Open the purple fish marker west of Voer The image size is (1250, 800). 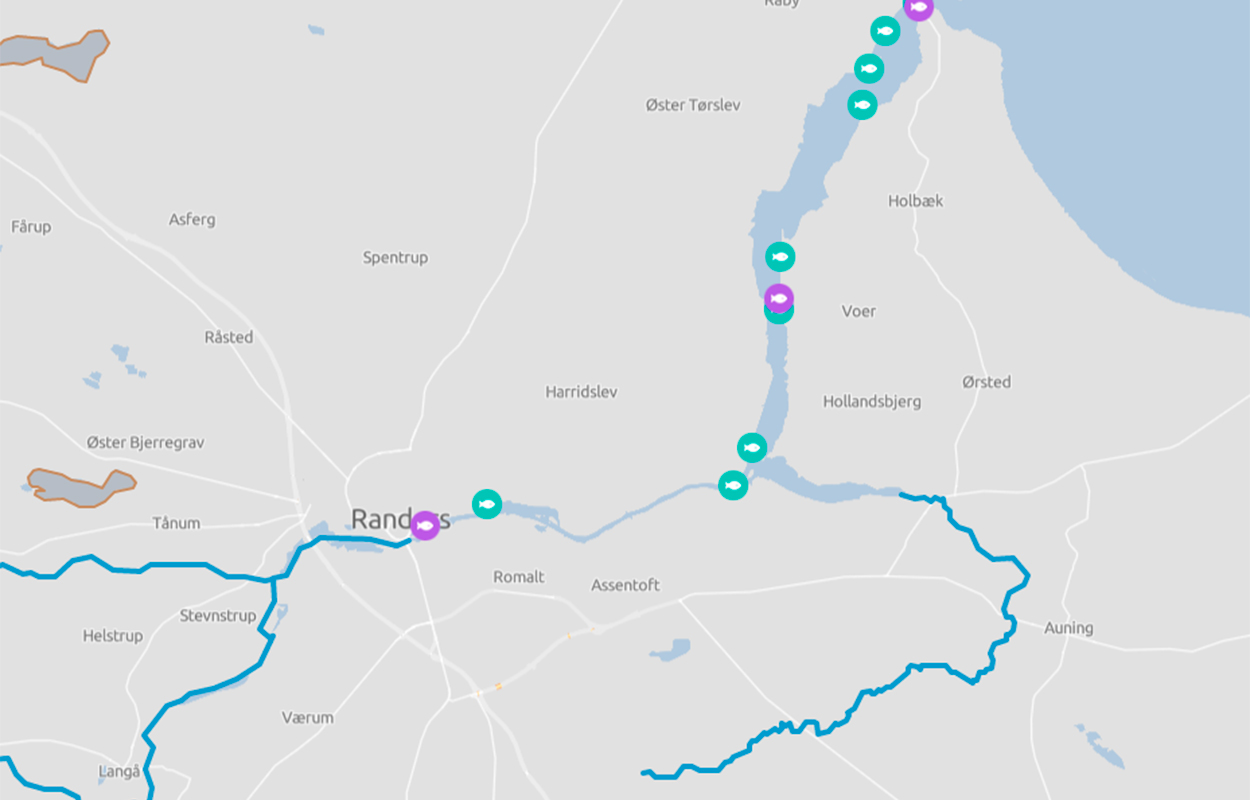click(779, 298)
